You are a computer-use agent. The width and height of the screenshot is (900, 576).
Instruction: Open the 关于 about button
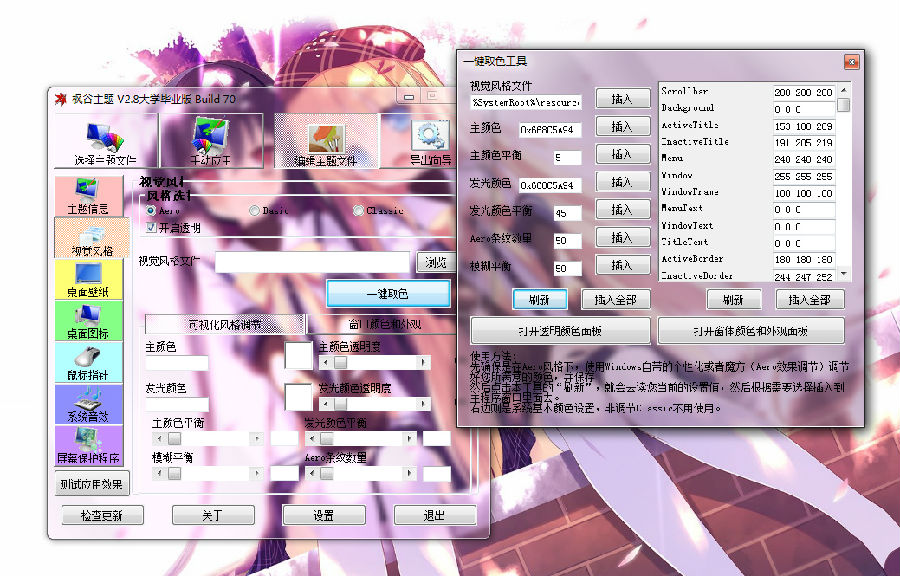(213, 515)
